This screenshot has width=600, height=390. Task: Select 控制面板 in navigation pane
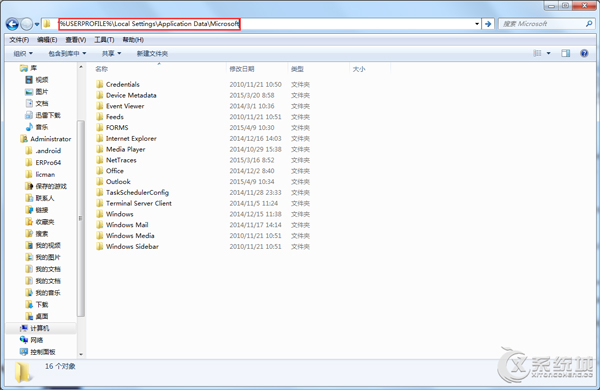[38, 352]
